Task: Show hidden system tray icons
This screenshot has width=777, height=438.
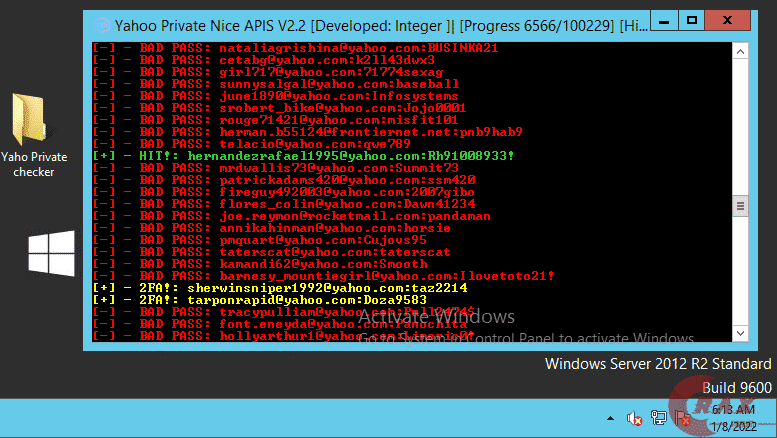Action: tap(610, 419)
